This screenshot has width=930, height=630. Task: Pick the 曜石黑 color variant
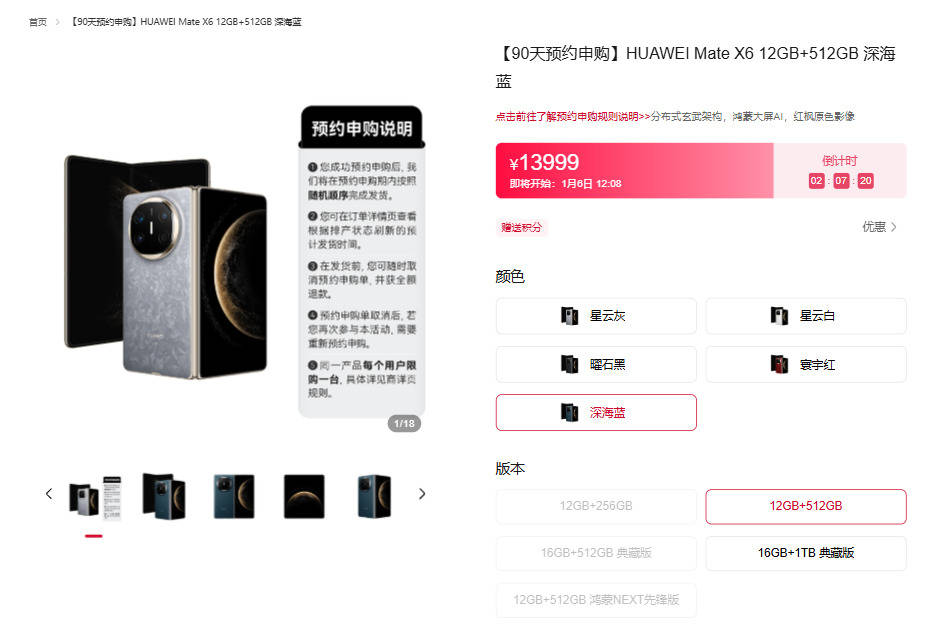click(x=595, y=364)
